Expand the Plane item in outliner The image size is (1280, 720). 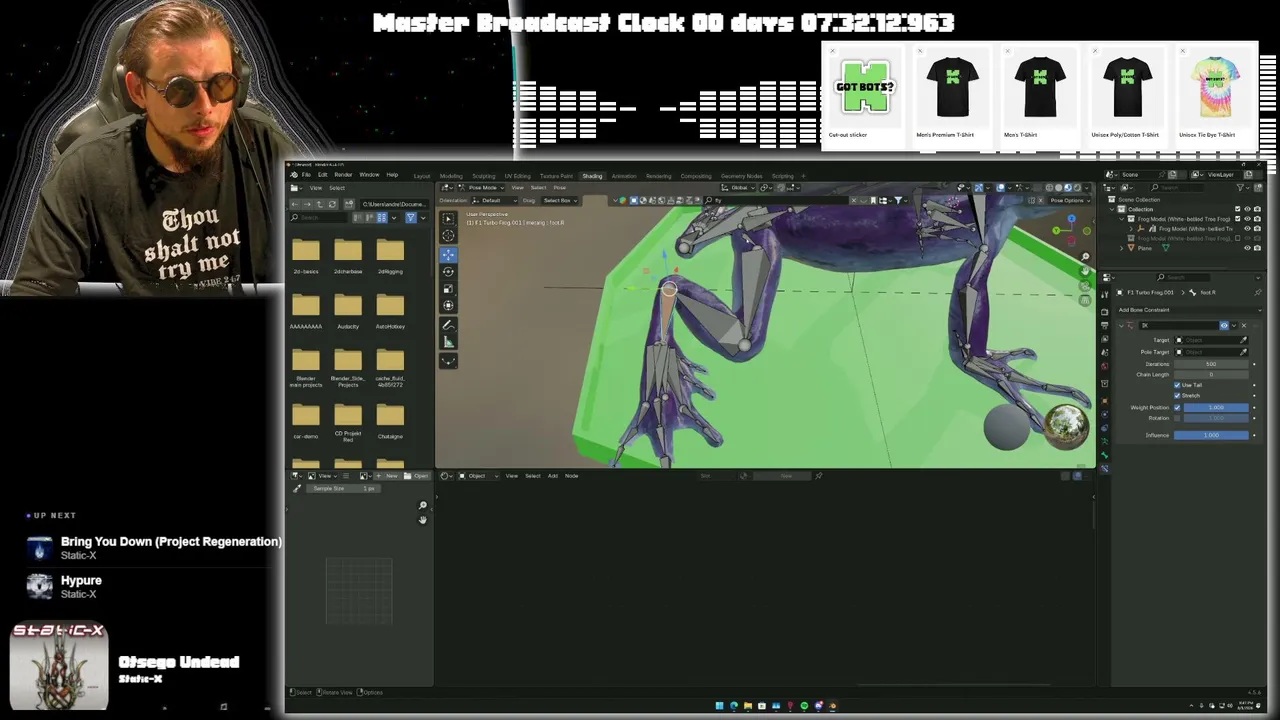tap(1122, 248)
